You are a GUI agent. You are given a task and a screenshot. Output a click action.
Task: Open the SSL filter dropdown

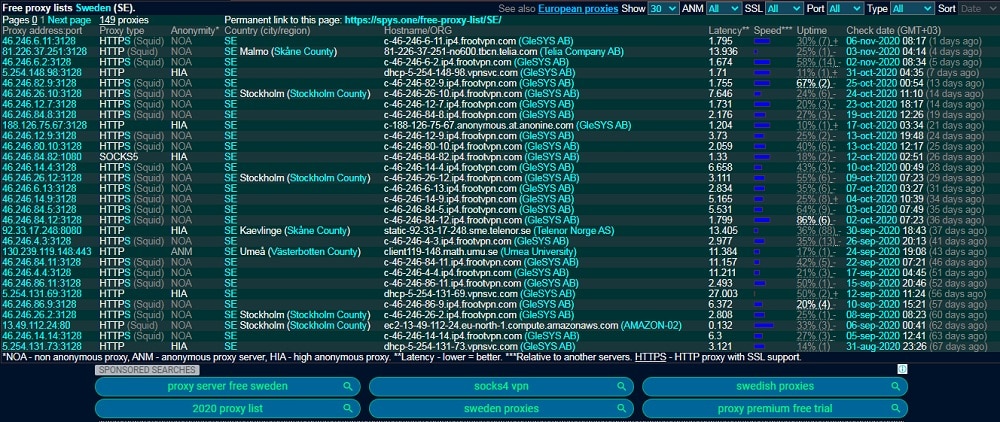[784, 8]
